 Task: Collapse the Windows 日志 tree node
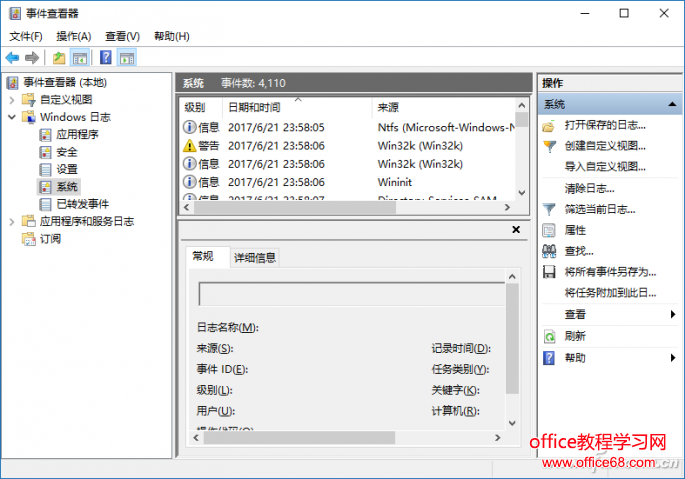point(12,117)
